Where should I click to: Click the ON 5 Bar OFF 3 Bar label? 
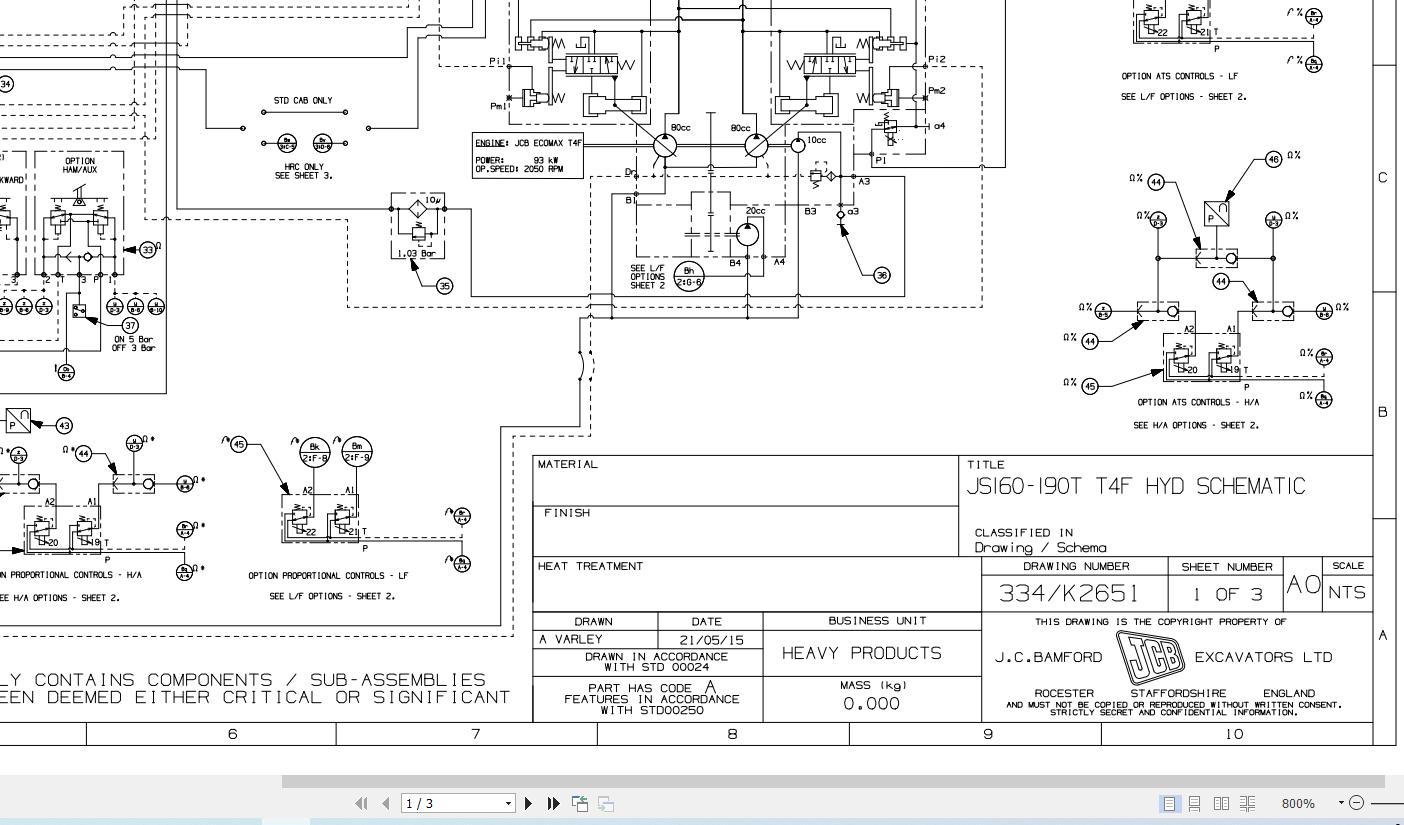point(134,343)
